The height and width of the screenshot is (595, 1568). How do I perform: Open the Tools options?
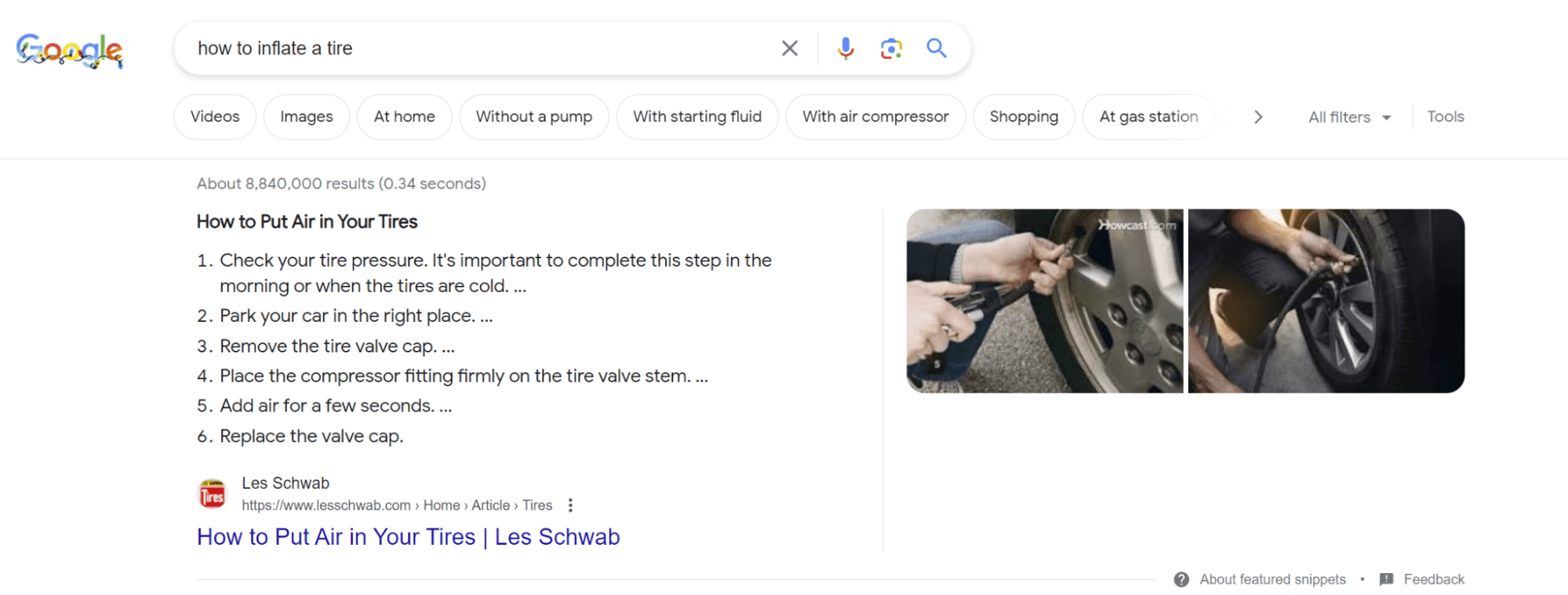click(x=1445, y=117)
